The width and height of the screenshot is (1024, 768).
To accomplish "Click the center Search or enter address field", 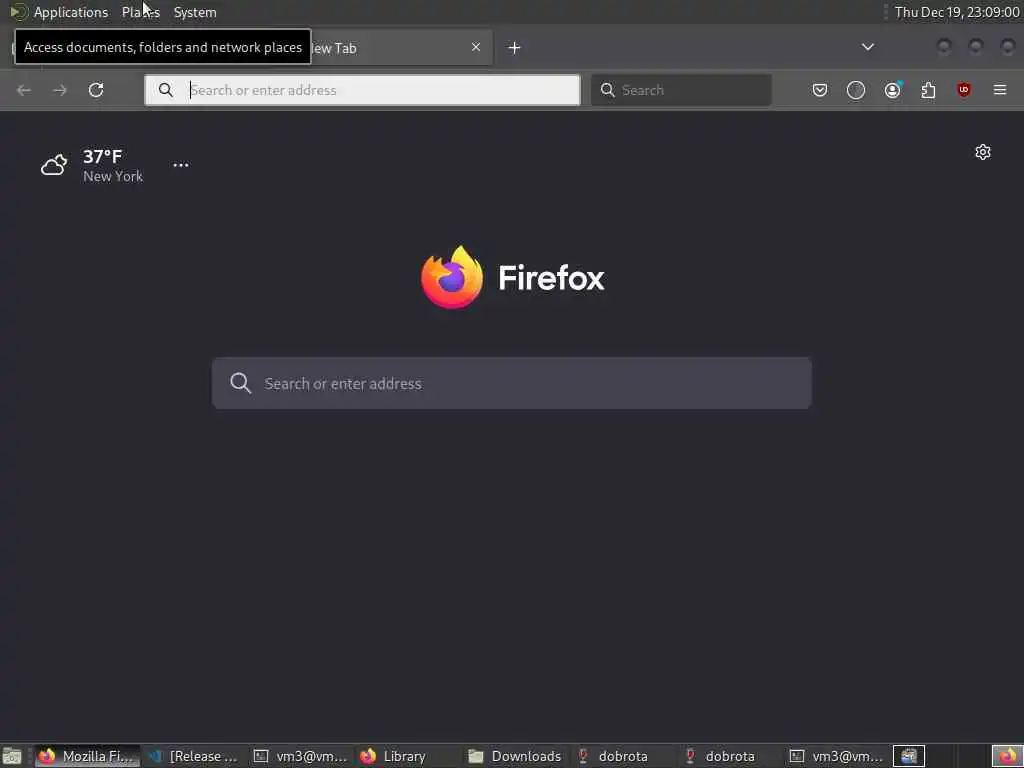I will click(x=511, y=383).
